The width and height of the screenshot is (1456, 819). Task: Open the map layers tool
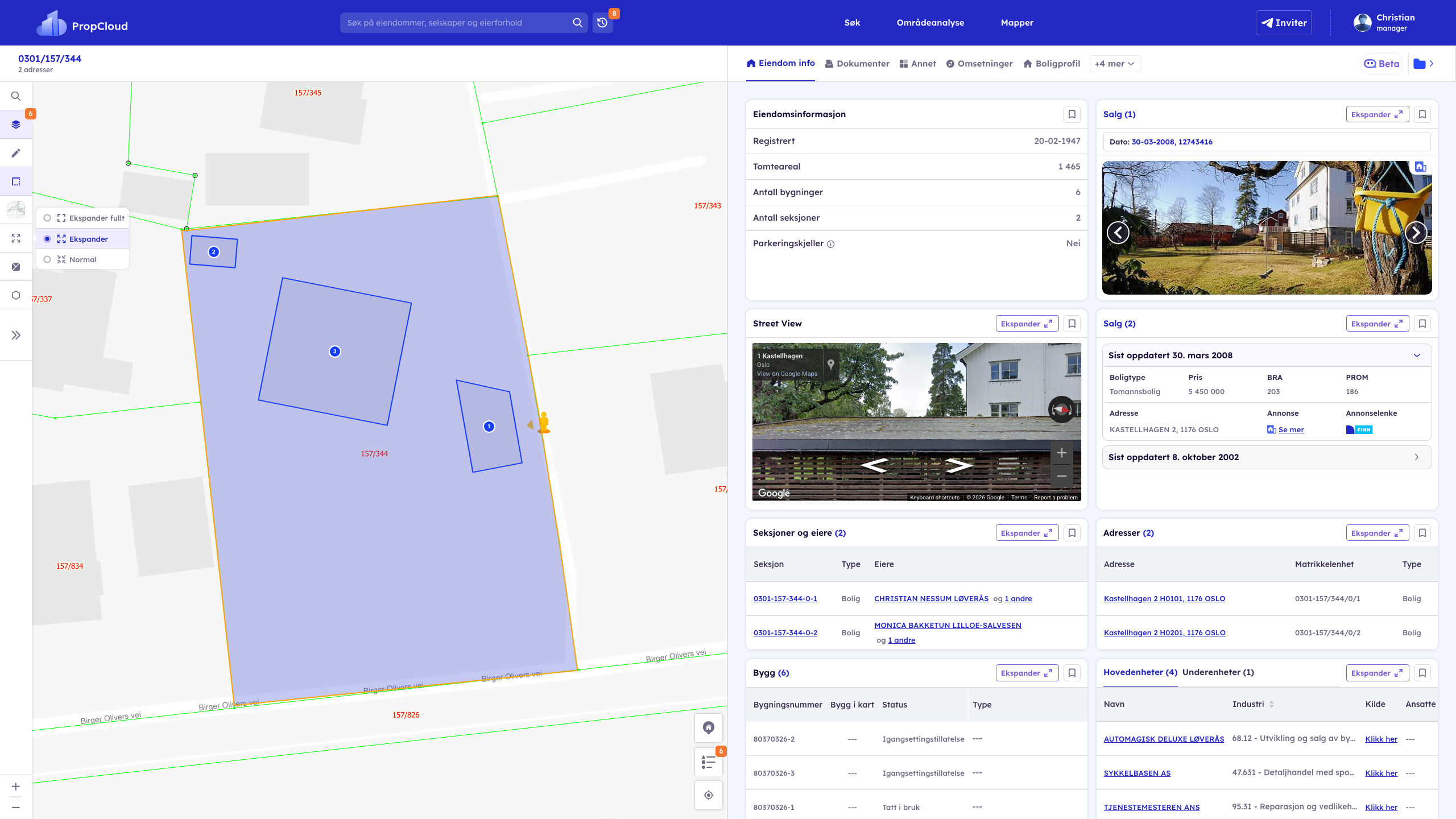click(16, 125)
